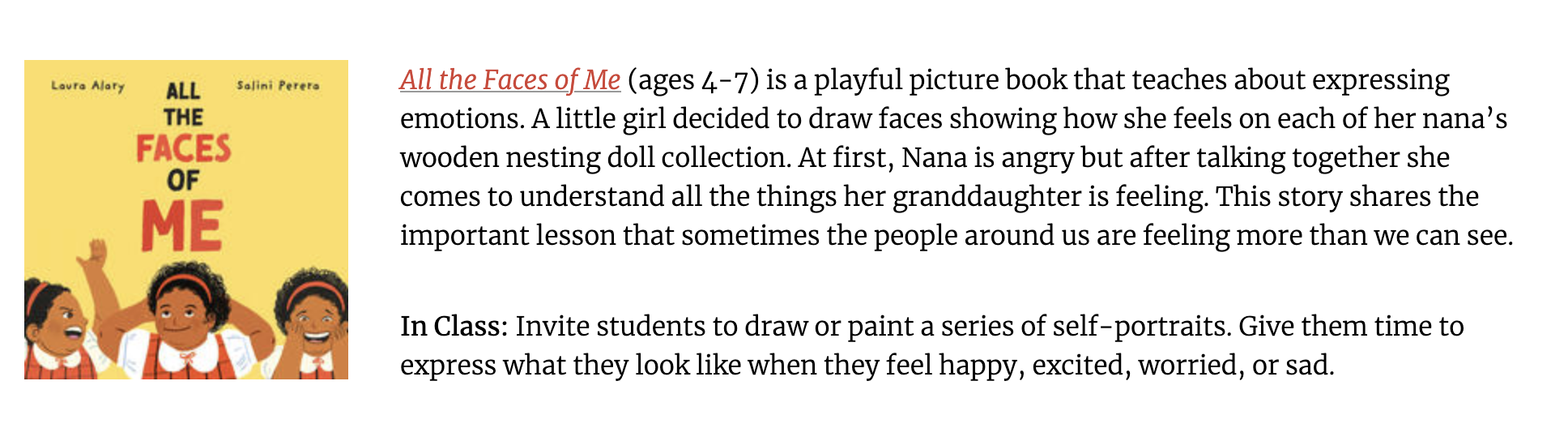
Task: Click the book cover thumbnail image
Action: tap(186, 219)
